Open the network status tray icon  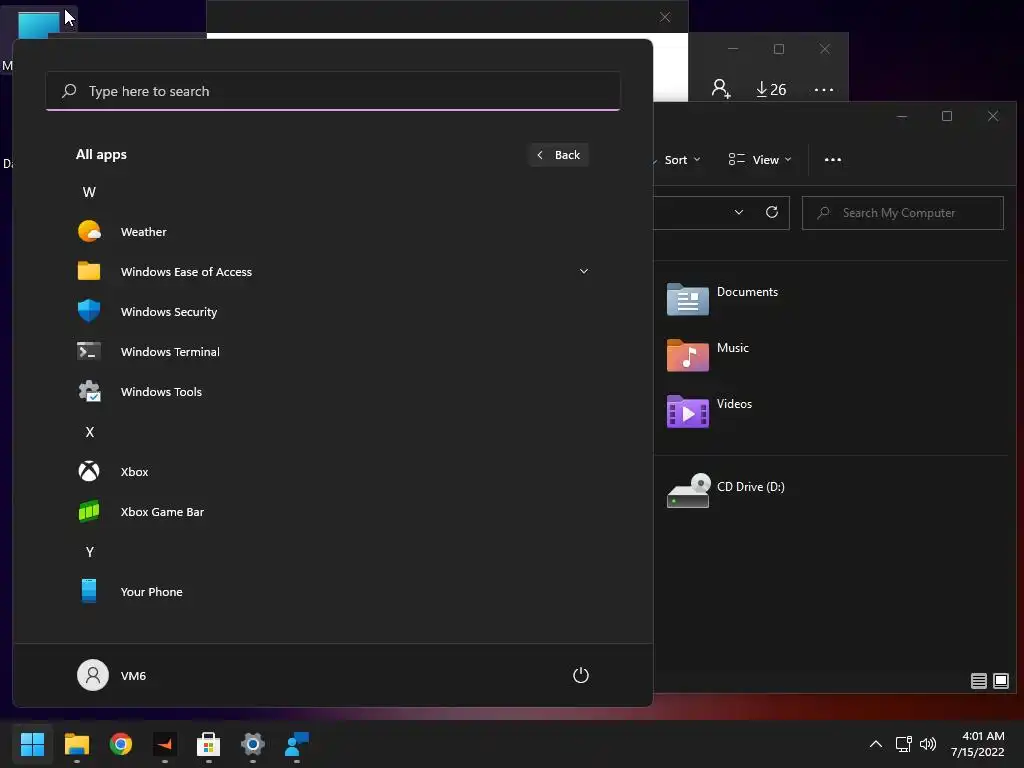coord(904,744)
